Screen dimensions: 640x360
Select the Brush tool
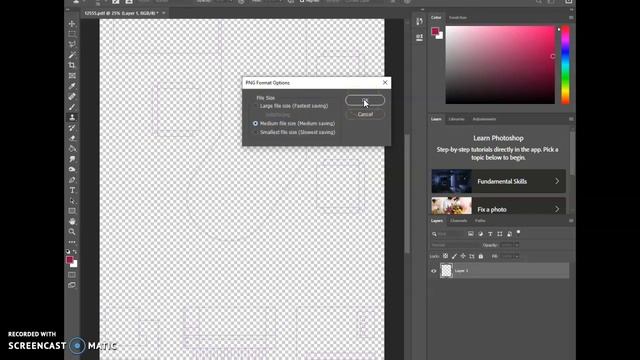pyautogui.click(x=72, y=107)
